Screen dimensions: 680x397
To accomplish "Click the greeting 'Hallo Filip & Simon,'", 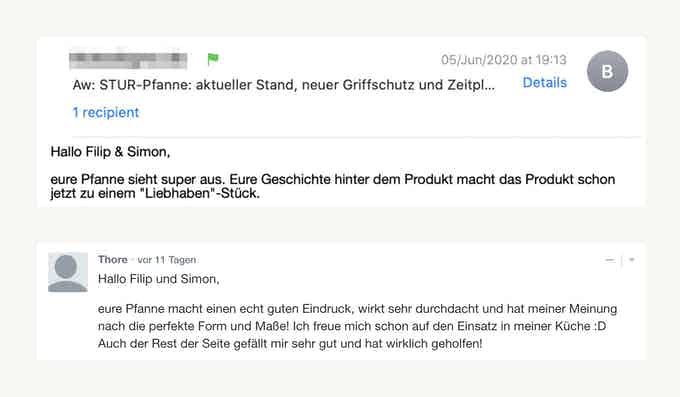I will [110, 152].
